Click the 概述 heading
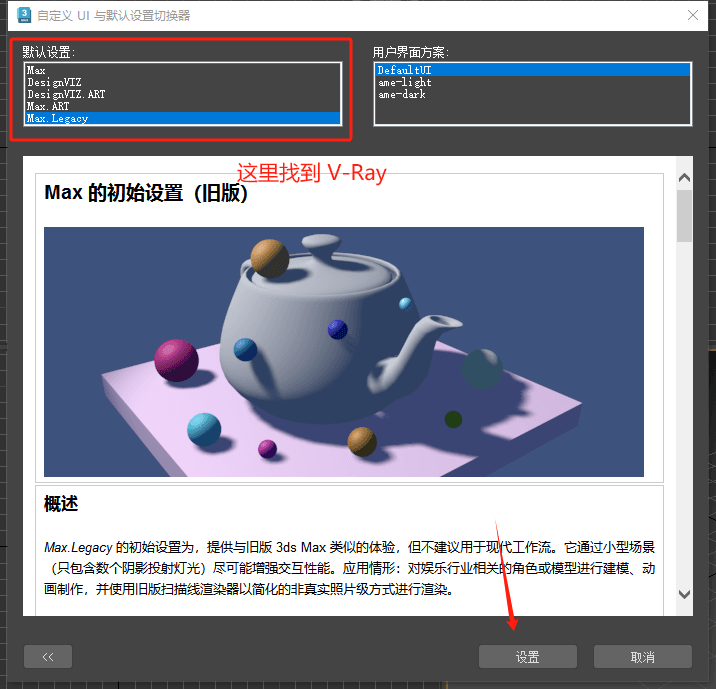The image size is (716, 689). click(61, 504)
